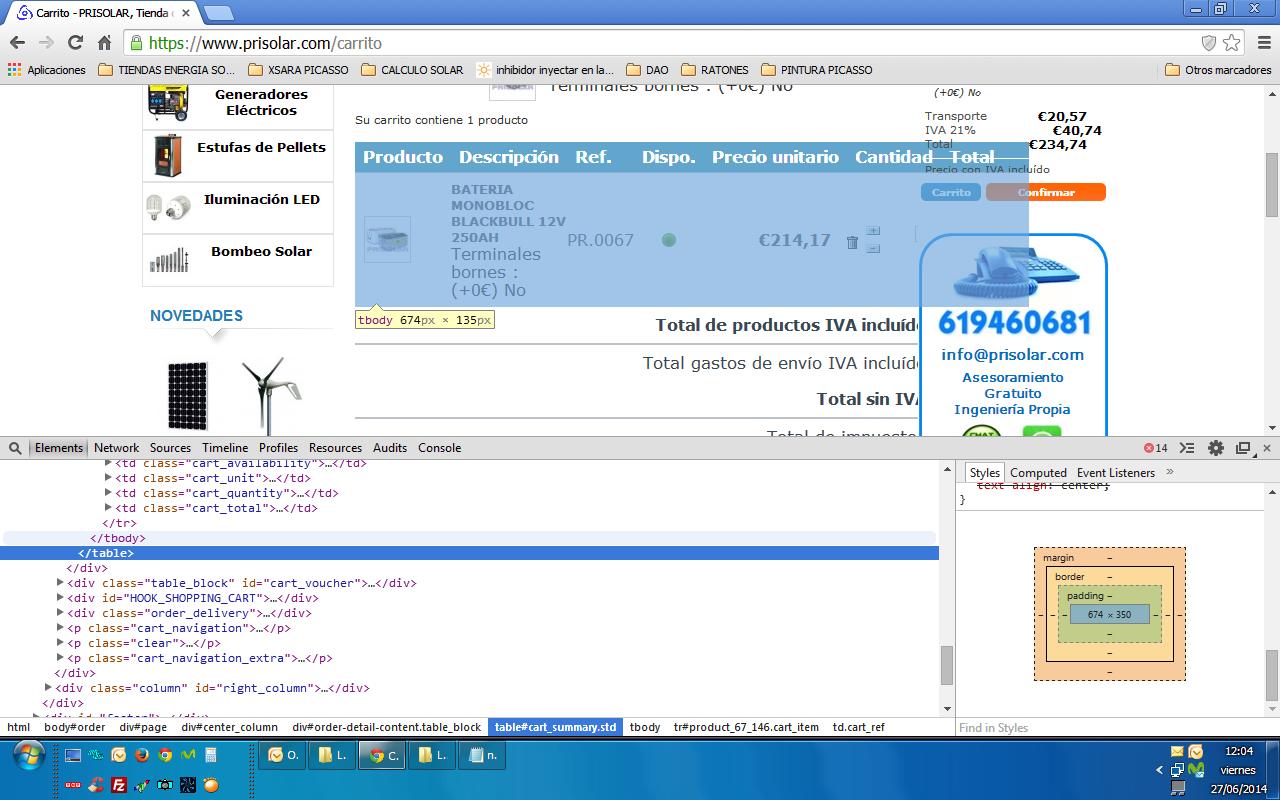Click the orange Confirmar button

[1046, 192]
